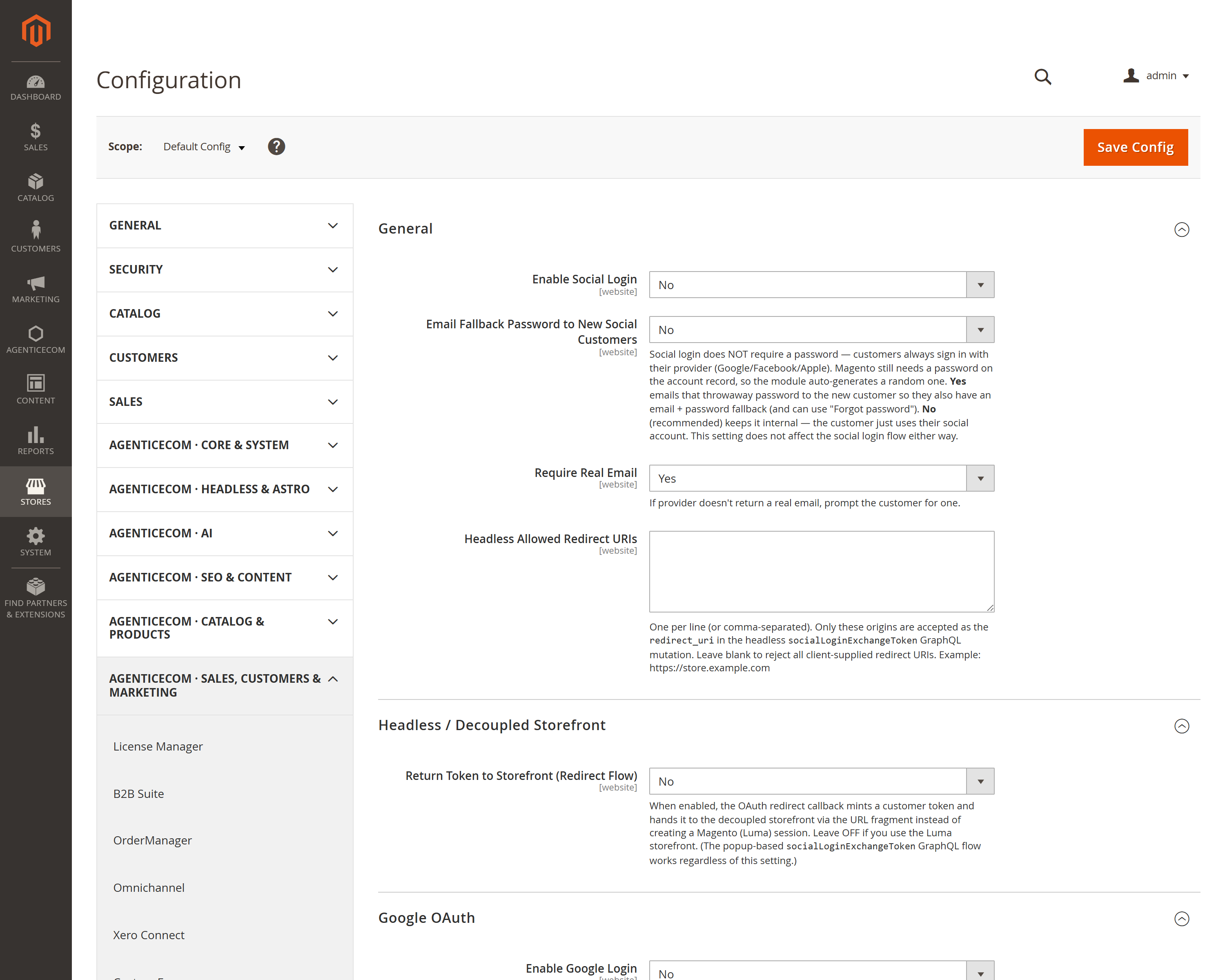The width and height of the screenshot is (1225, 980).
Task: Click the Save Config button
Action: click(x=1135, y=147)
